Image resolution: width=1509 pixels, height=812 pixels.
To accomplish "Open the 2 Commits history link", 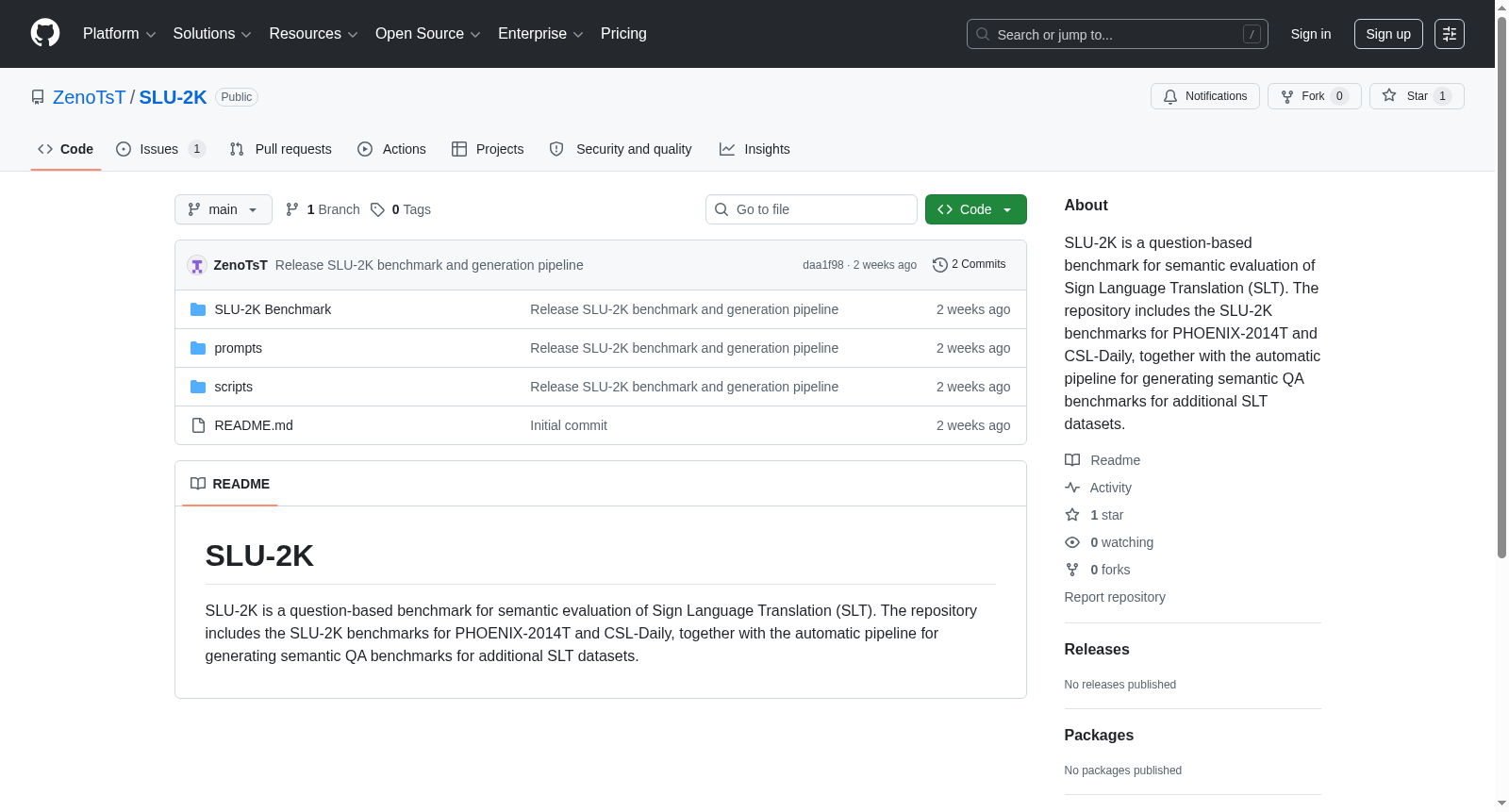I will click(969, 264).
